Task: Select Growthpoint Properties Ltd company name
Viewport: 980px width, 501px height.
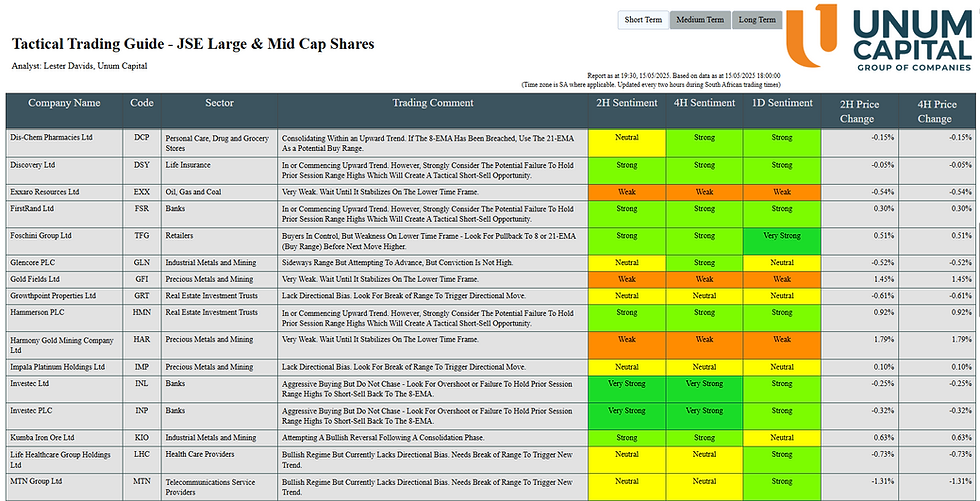Action: click(x=53, y=295)
